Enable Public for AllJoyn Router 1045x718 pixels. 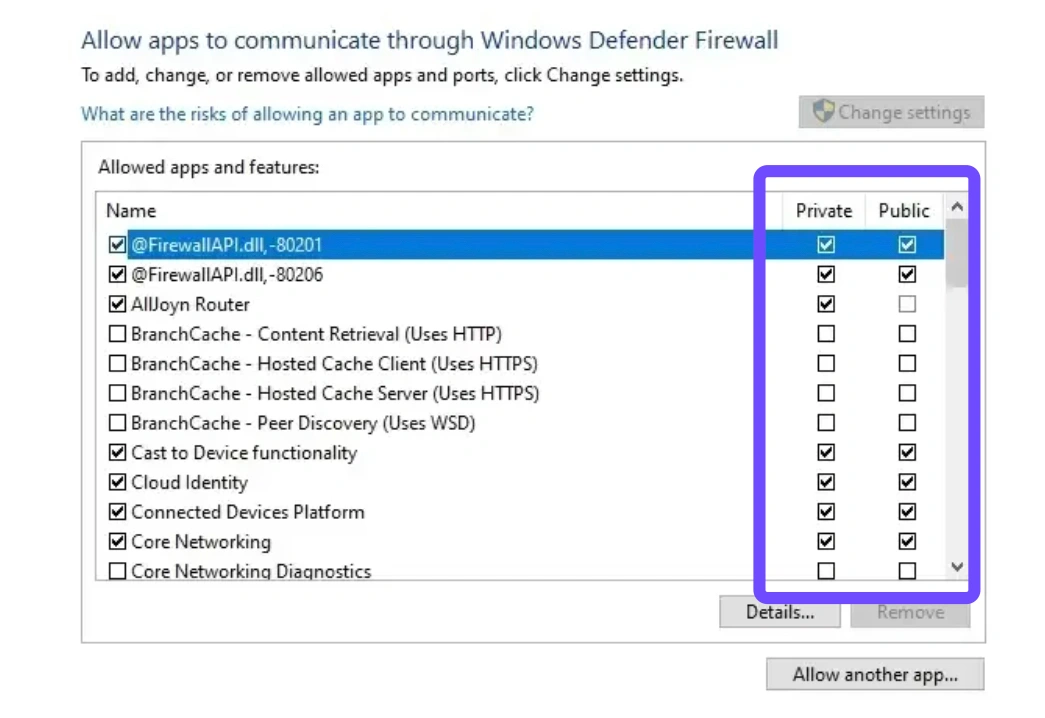(x=906, y=304)
